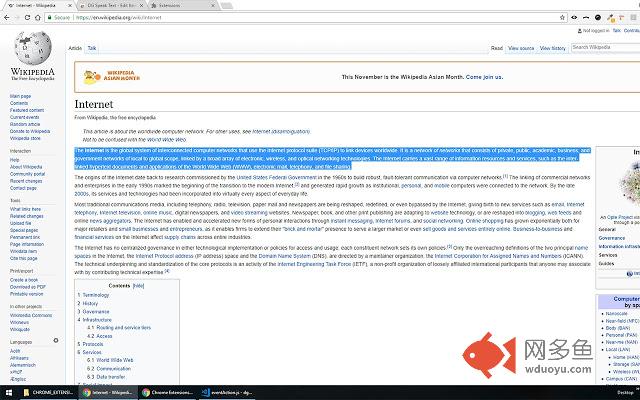Image resolution: width=640 pixels, height=400 pixels.
Task: Jump to Infrastructure in Contents
Action: tap(97, 320)
